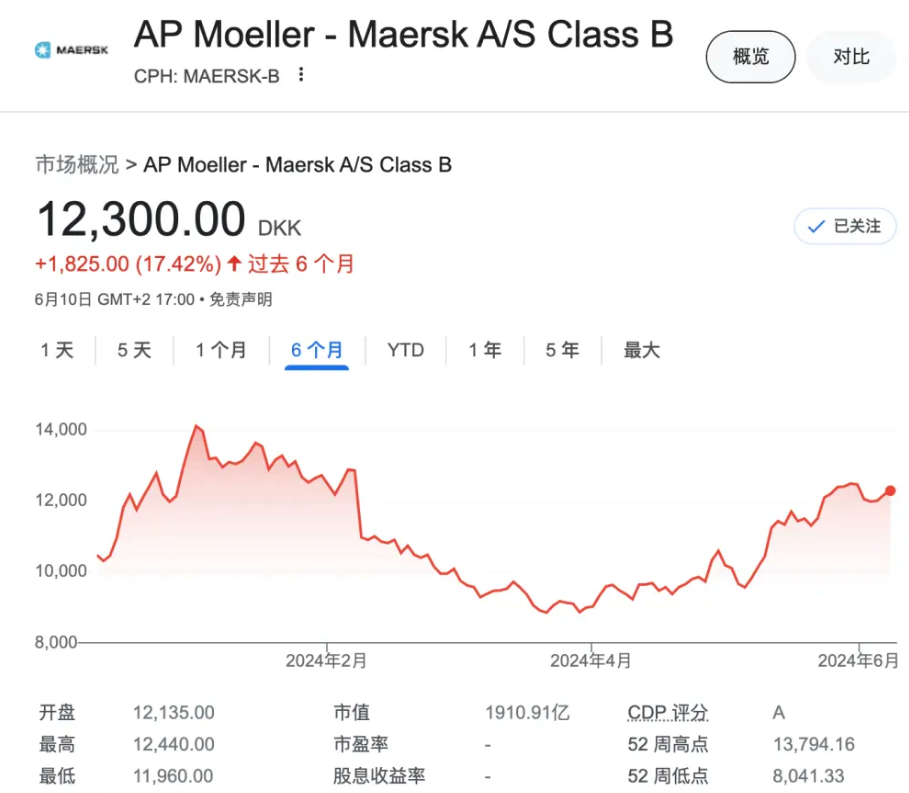Select the 5 天 time range
This screenshot has height=793, width=909.
point(134,350)
